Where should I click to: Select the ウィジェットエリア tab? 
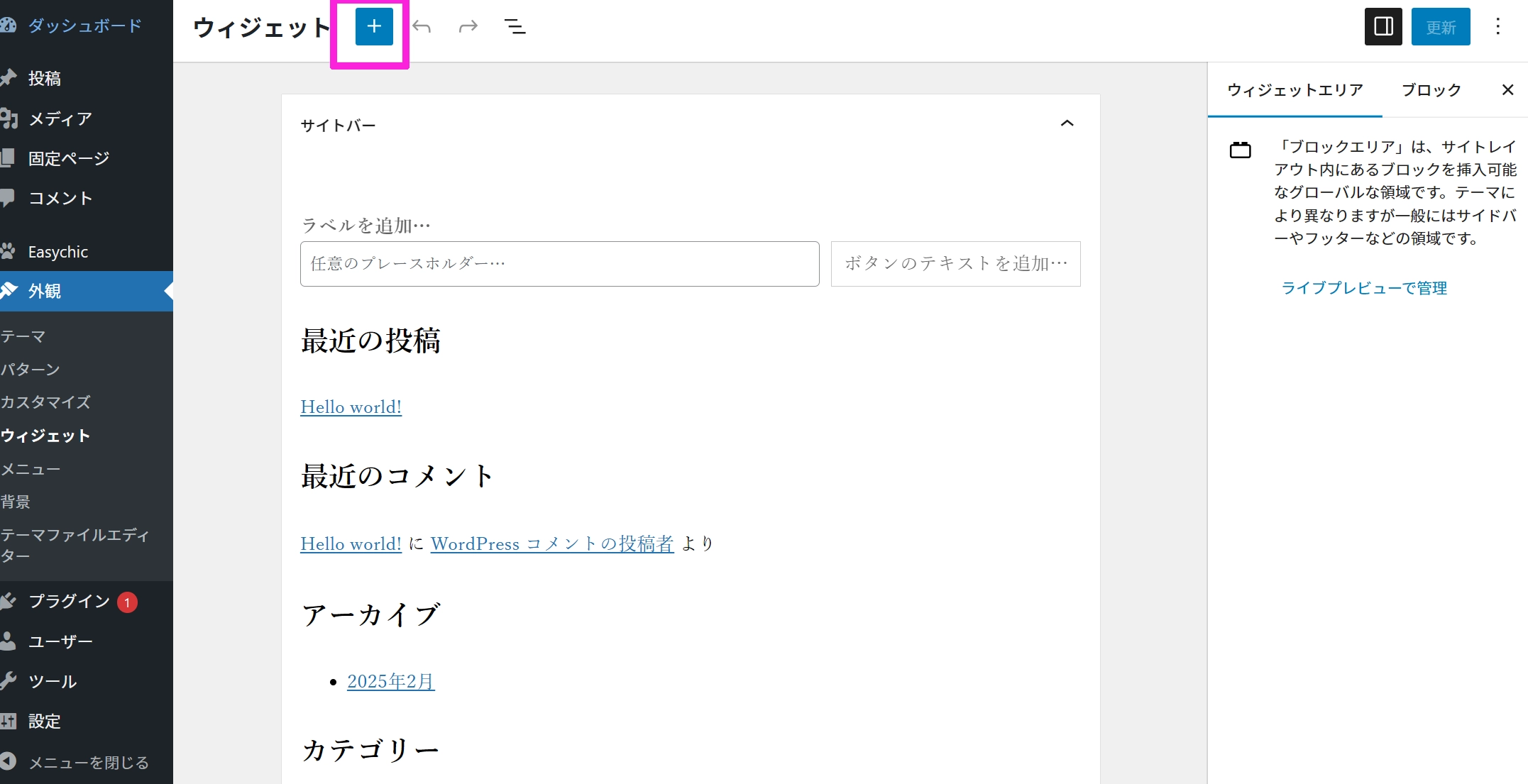click(1295, 89)
